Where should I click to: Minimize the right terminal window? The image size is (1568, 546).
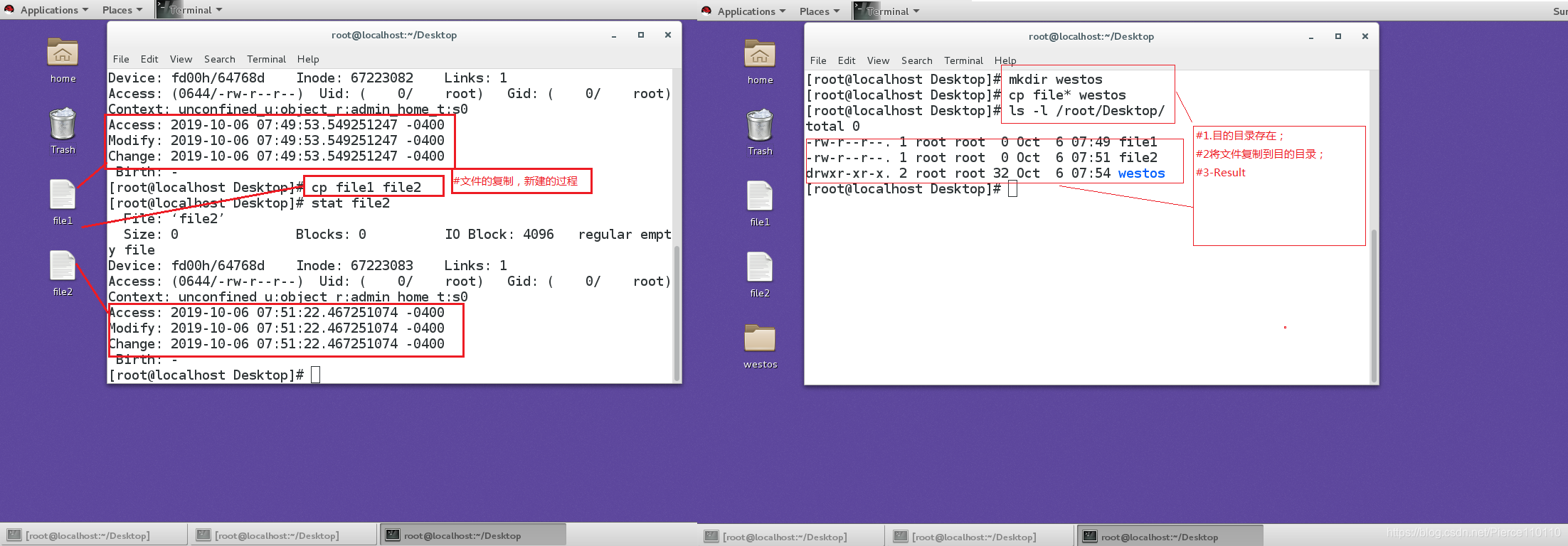click(1311, 36)
